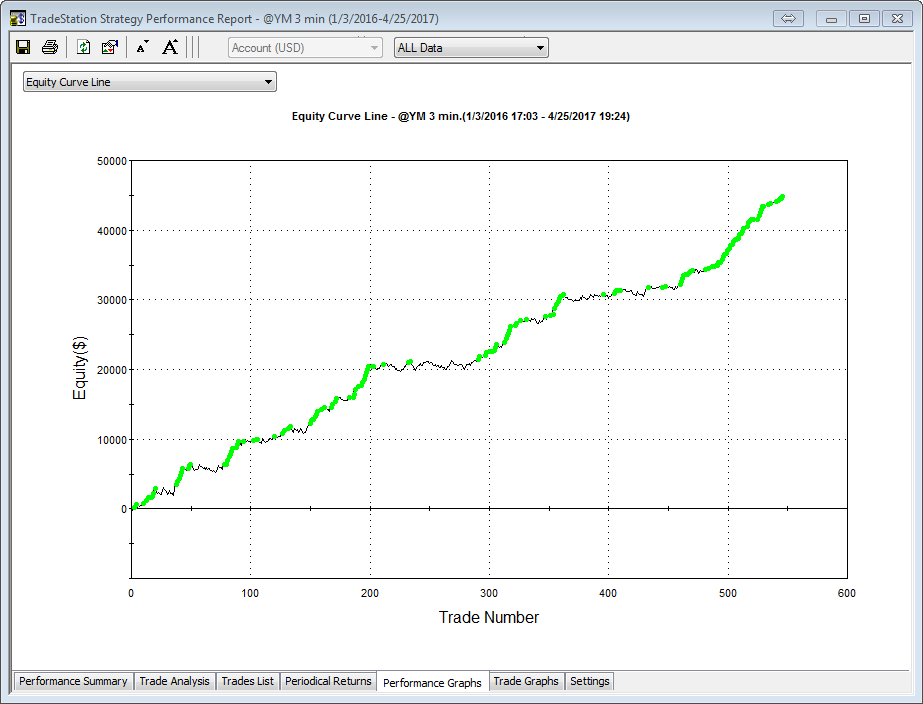This screenshot has height=704, width=923.
Task: Select the Performance Graphs tab
Action: [432, 682]
